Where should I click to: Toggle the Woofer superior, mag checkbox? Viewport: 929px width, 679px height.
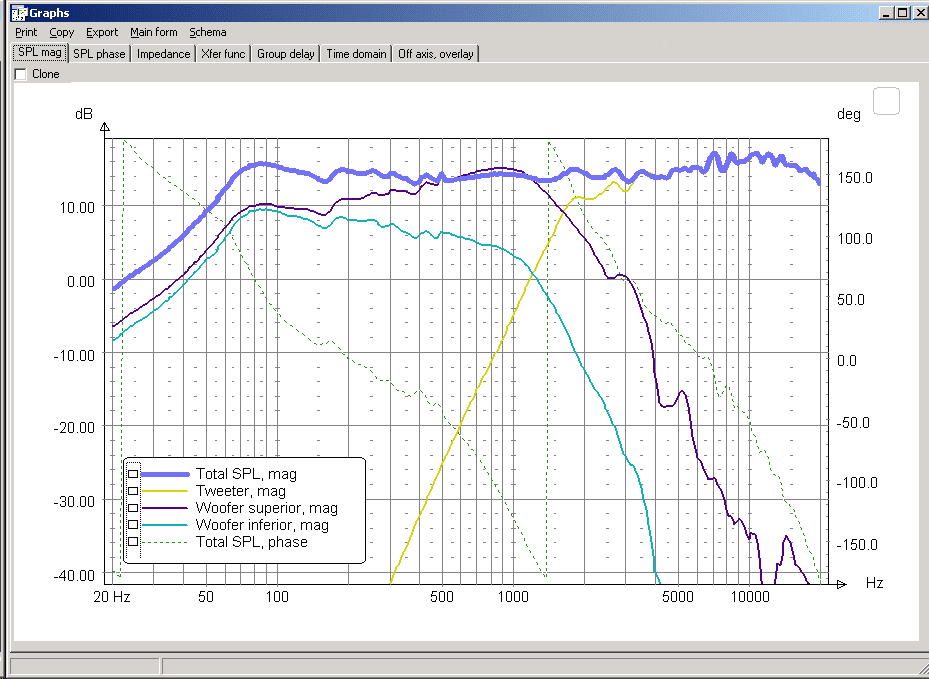coord(133,508)
